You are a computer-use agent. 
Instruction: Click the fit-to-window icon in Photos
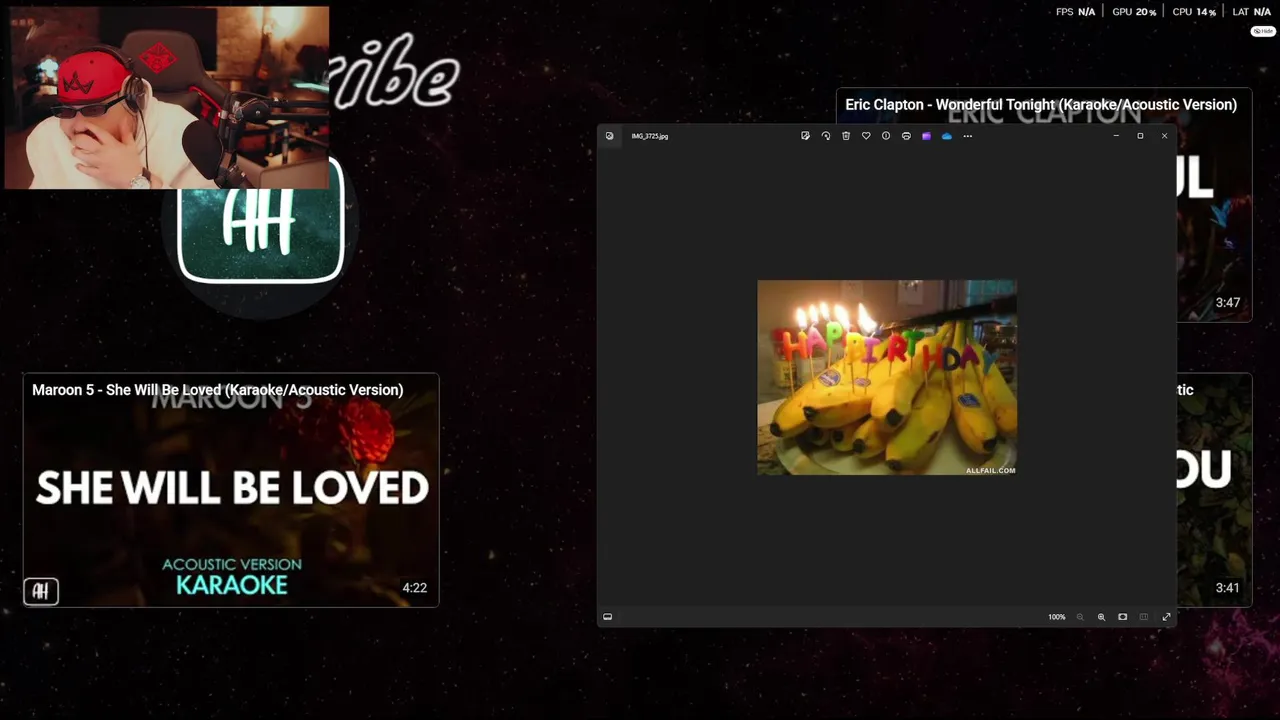[x=1123, y=617]
